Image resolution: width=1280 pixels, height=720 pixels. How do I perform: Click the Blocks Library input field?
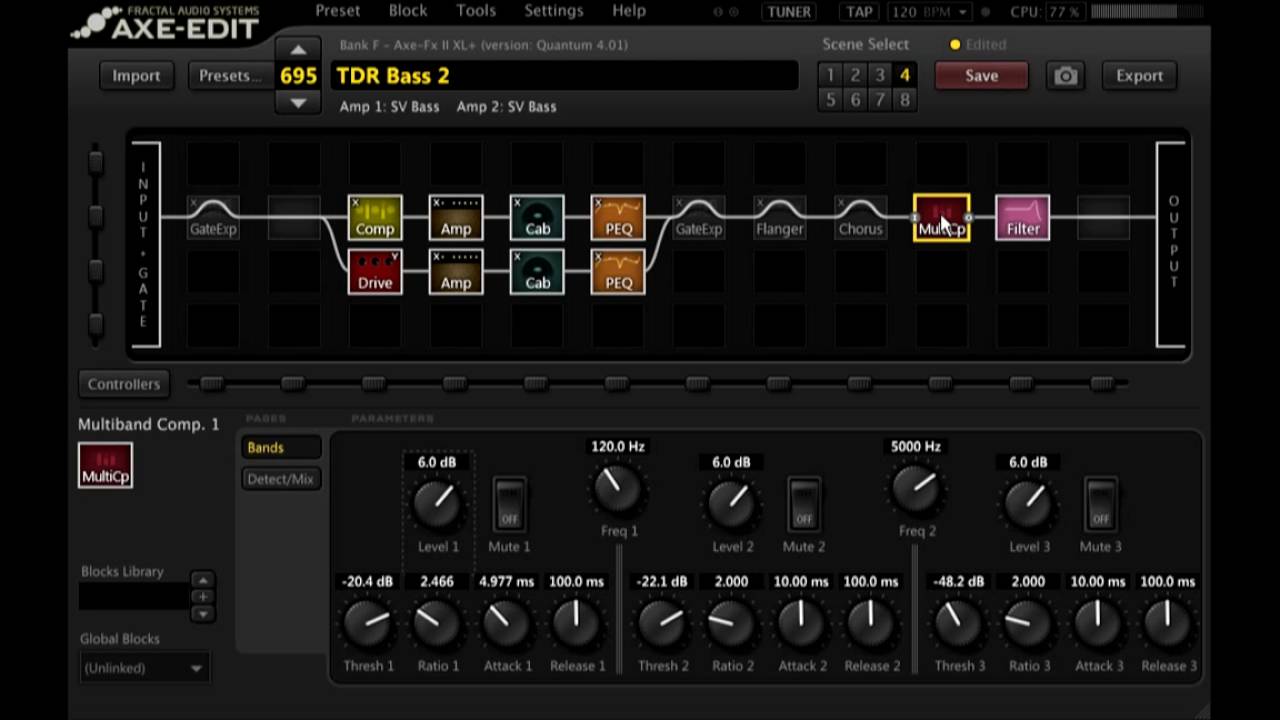134,597
